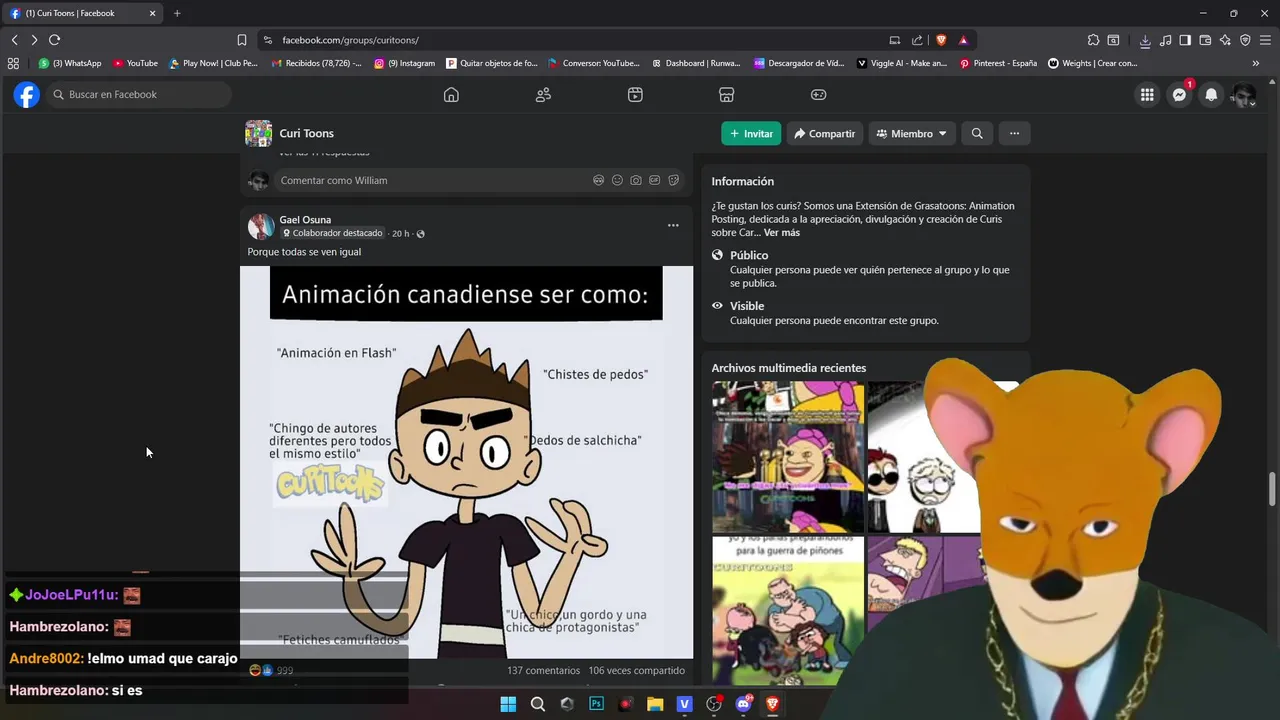Open the Facebook Friends icon
The width and height of the screenshot is (1280, 720).
(x=543, y=94)
